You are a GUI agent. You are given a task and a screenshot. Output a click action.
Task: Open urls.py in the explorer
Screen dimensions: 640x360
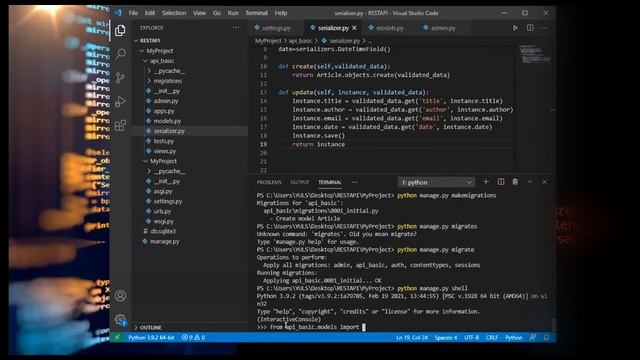click(162, 211)
